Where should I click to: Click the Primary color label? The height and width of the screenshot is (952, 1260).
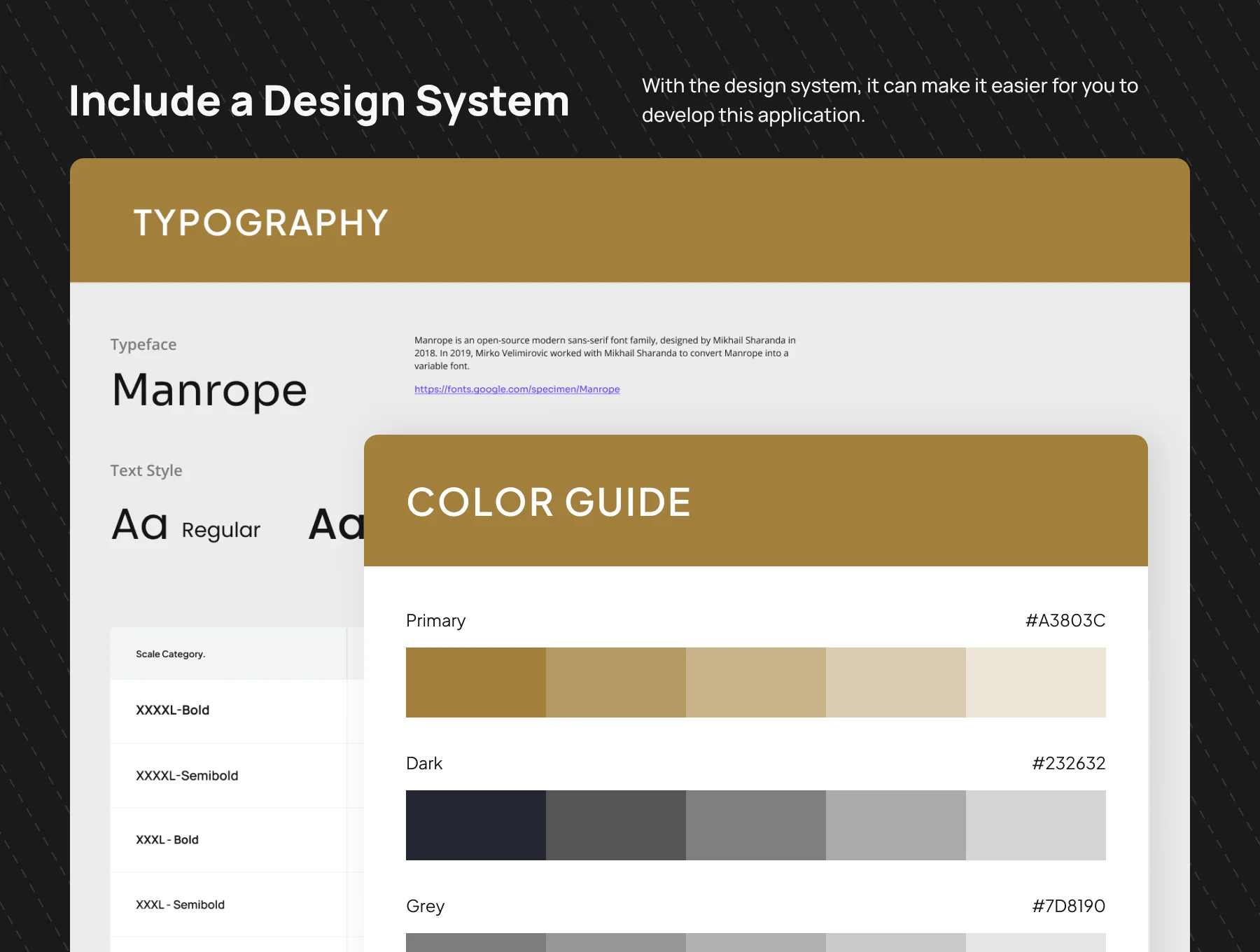pyautogui.click(x=435, y=621)
